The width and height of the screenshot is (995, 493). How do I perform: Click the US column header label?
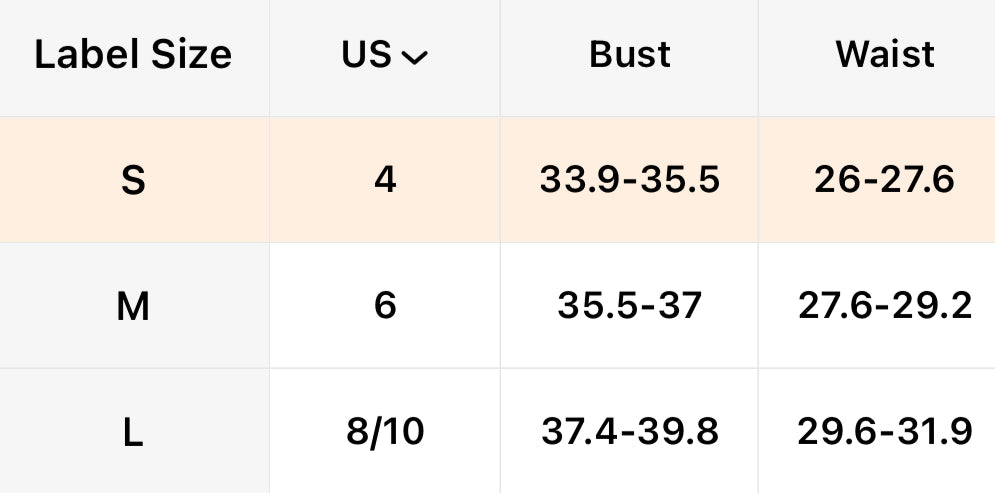(366, 55)
